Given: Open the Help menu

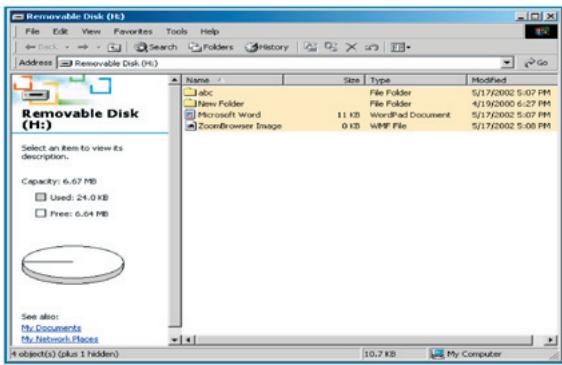Looking at the screenshot, I should click(x=210, y=32).
